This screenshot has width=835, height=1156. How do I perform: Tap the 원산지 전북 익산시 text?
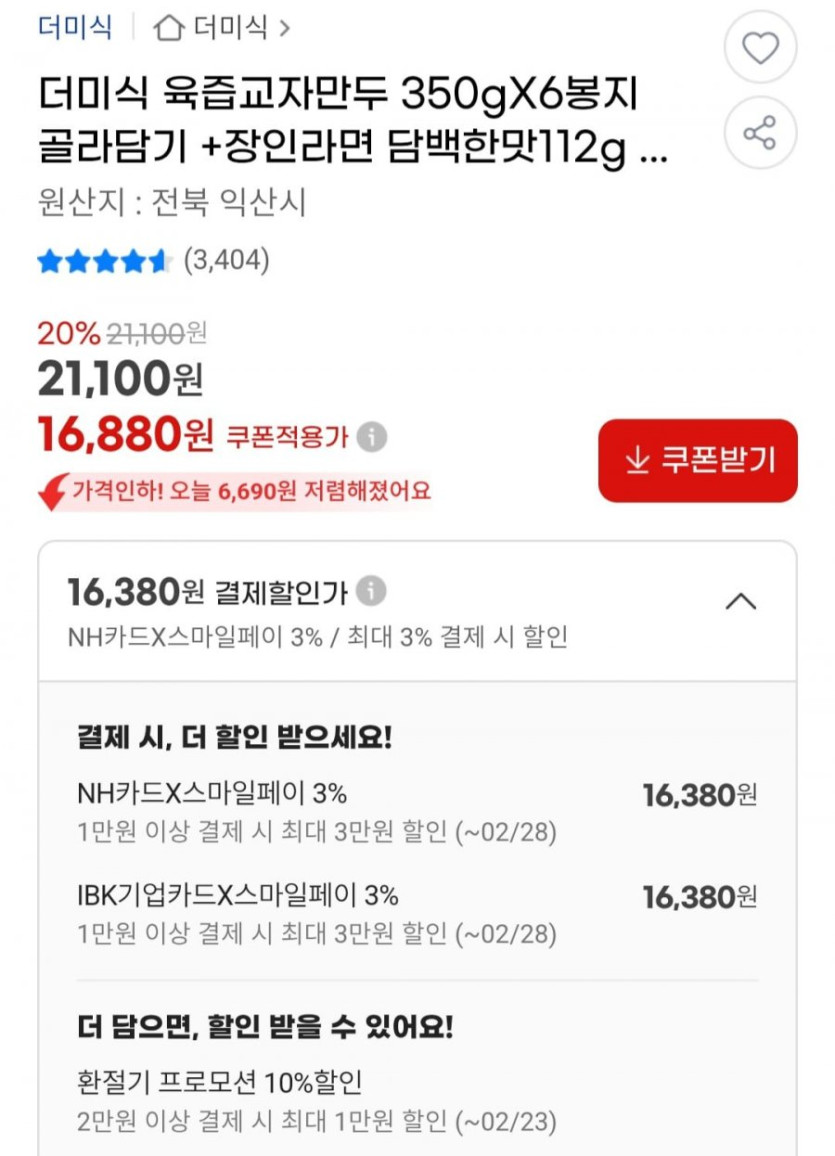pos(171,204)
